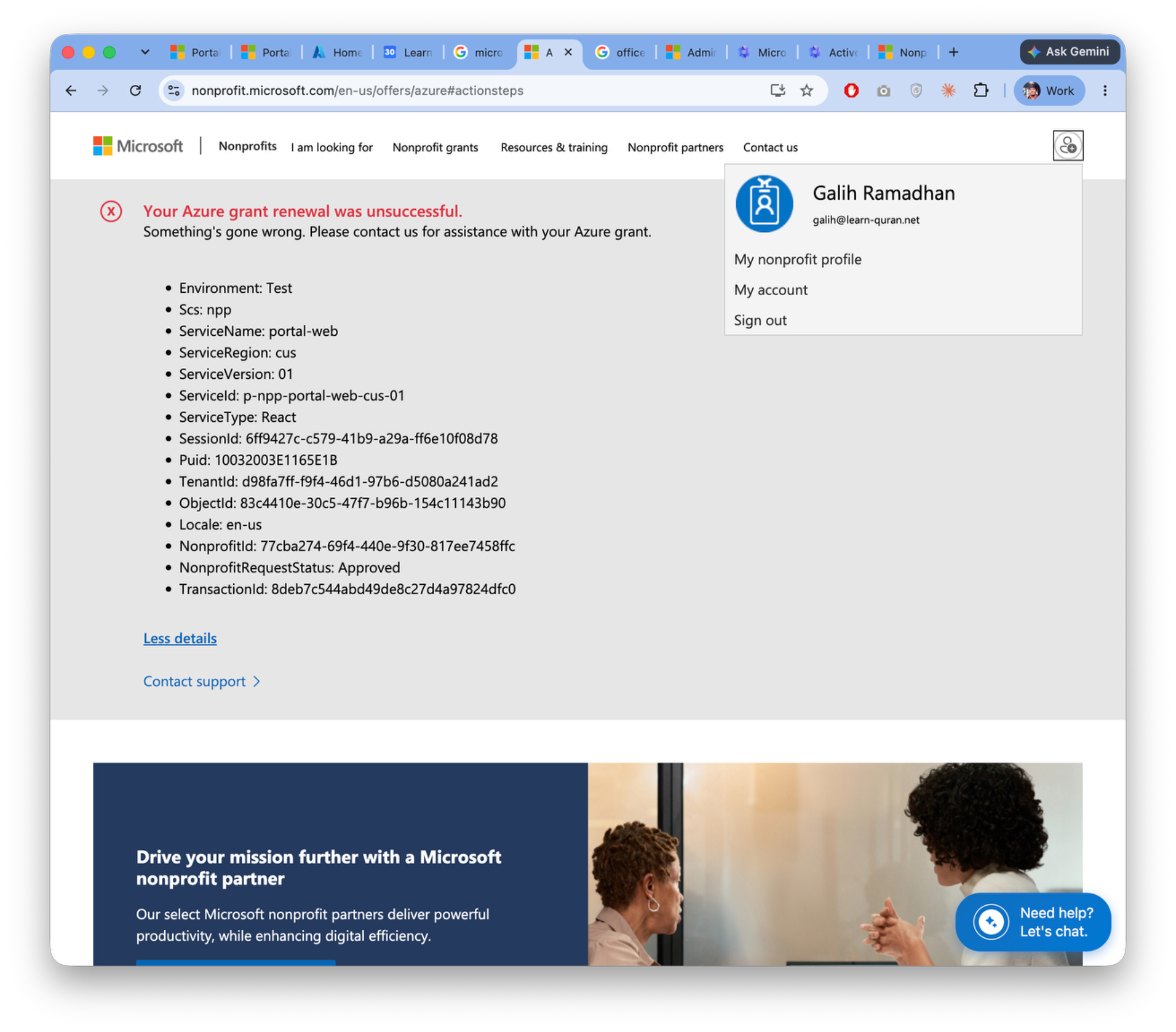The width and height of the screenshot is (1176, 1032).
Task: Open site information icon in address bar
Action: point(174,90)
